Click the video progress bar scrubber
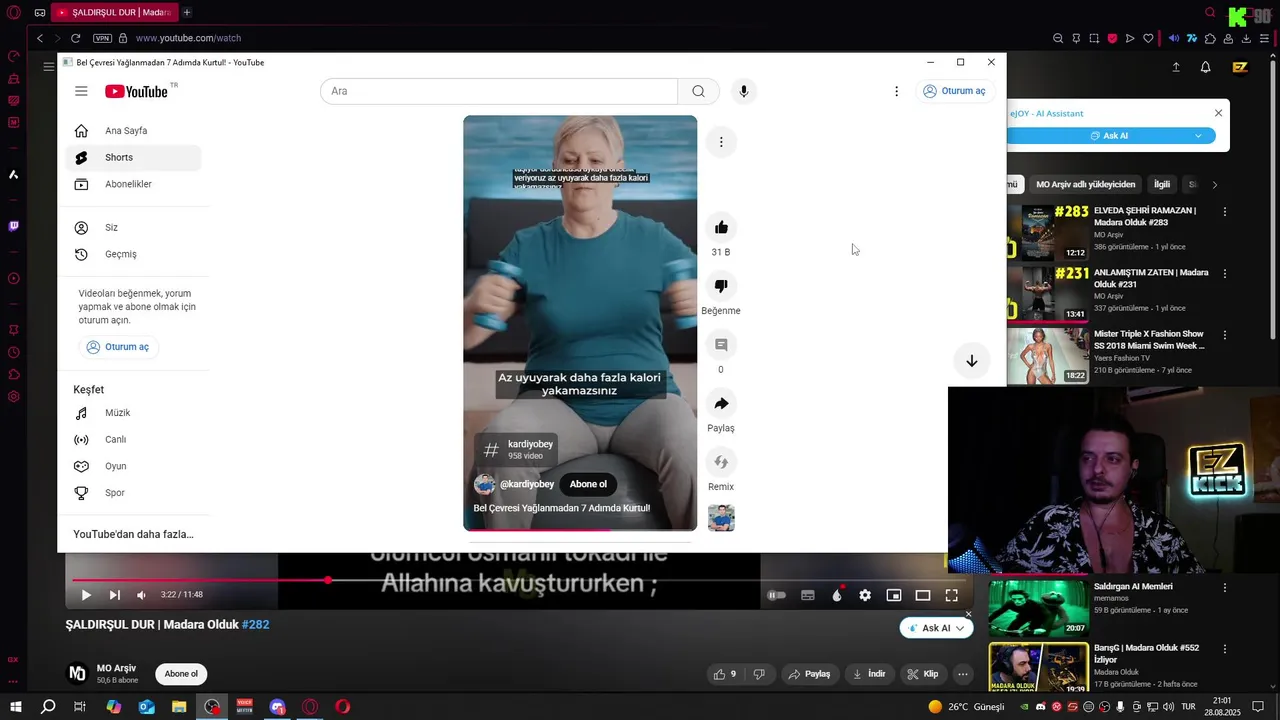The image size is (1280, 720). coord(328,580)
